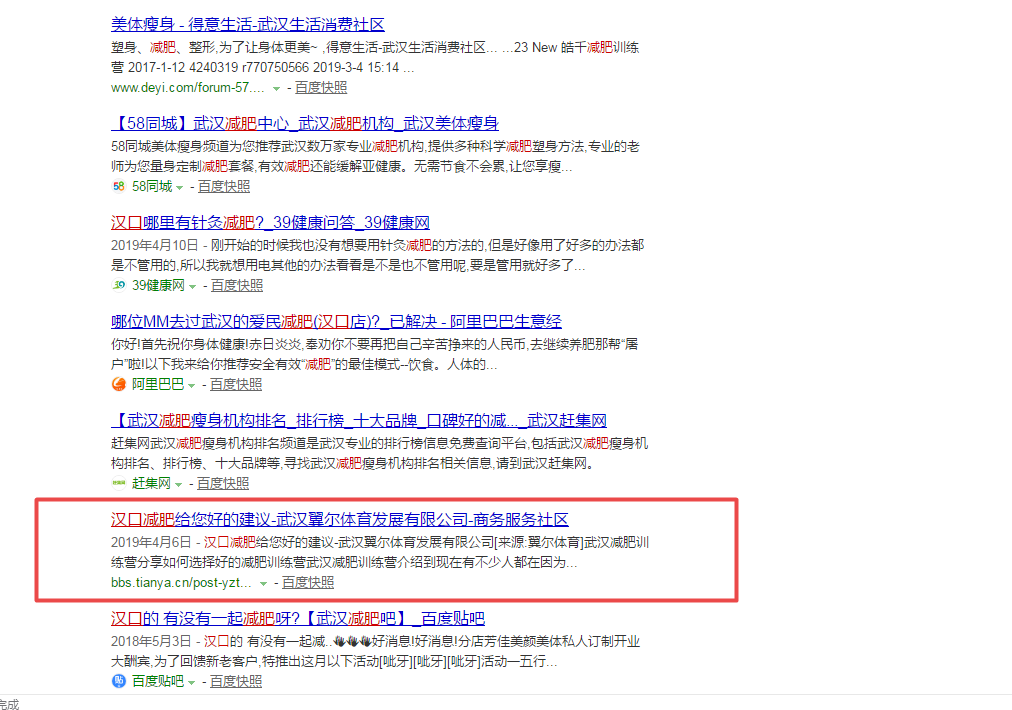Click the 百度贴吧 green source name
1012x710 pixels.
click(x=158, y=682)
